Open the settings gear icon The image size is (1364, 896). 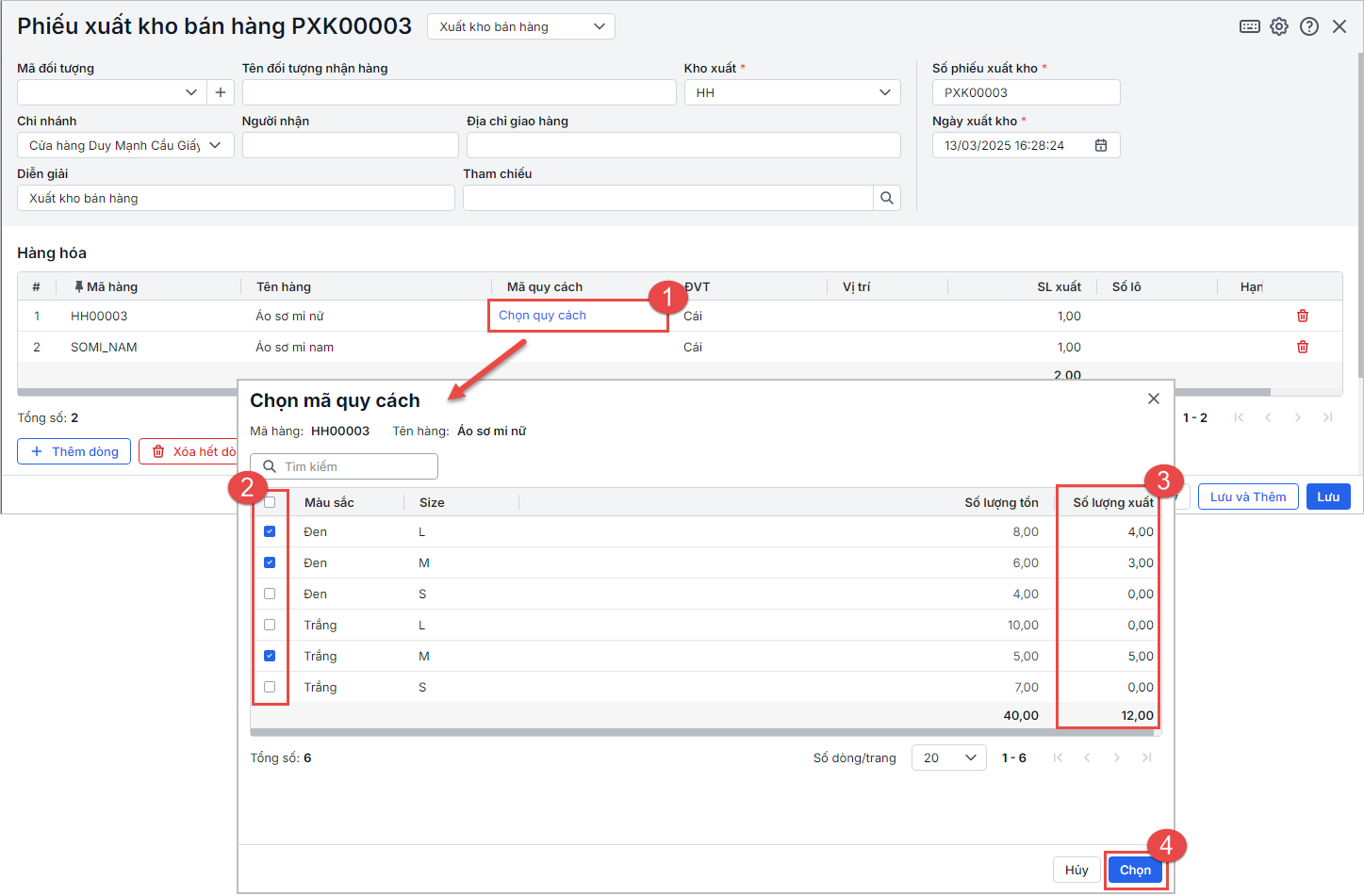(x=1278, y=26)
